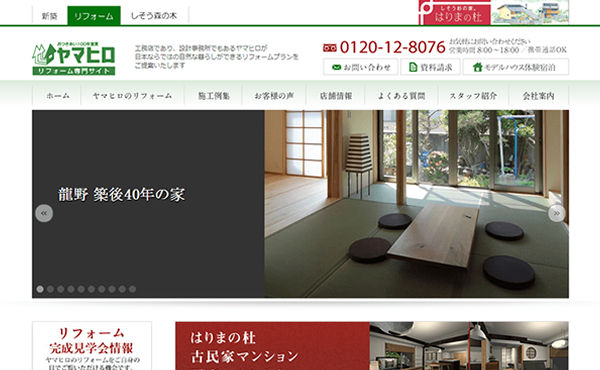Viewport: 600px width, 370px height.
Task: Click the envelope icon on お問い合わせ
Action: 336,67
